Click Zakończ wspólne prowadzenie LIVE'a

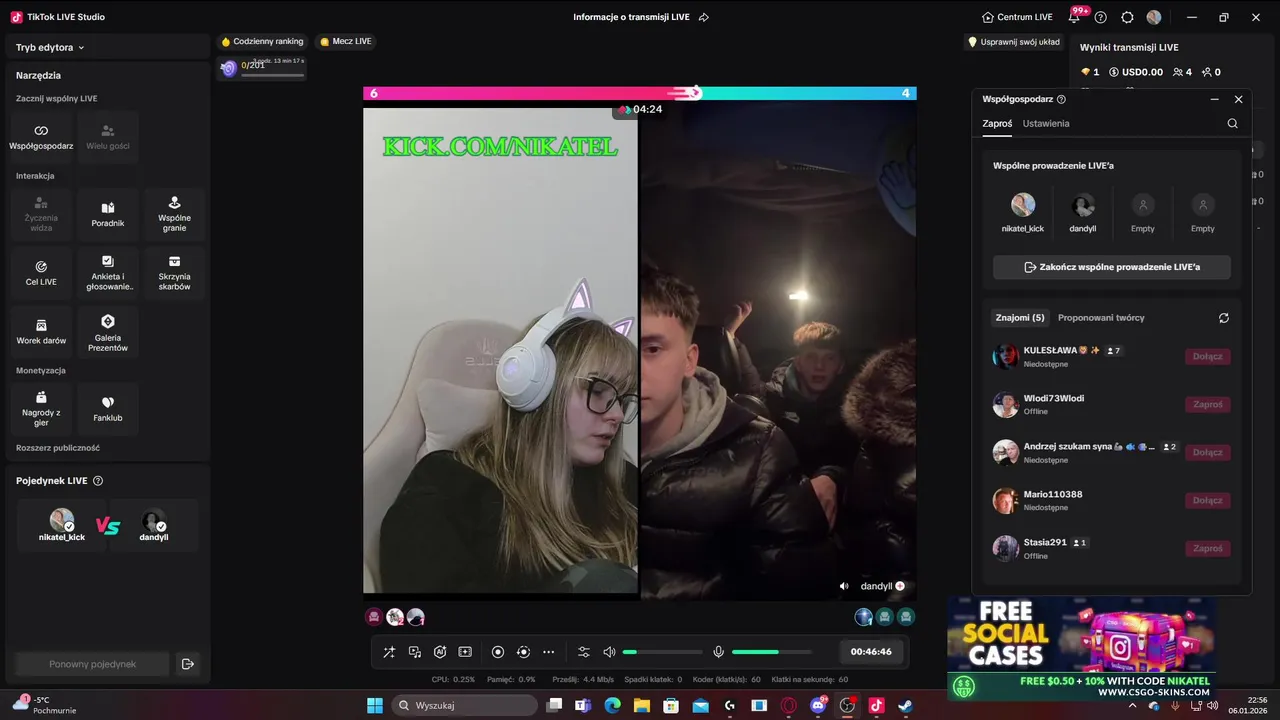pos(1112,267)
